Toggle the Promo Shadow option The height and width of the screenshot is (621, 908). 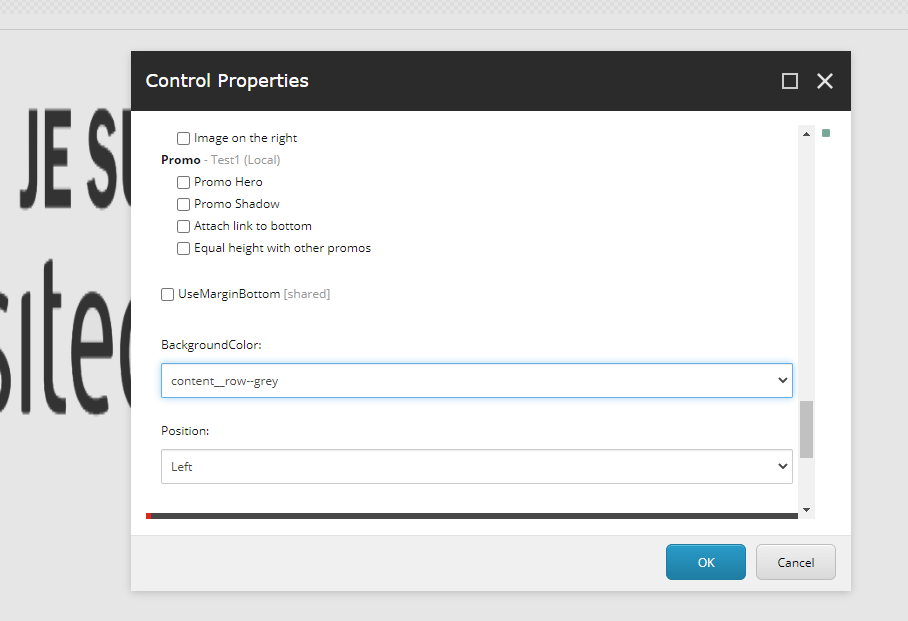point(183,204)
